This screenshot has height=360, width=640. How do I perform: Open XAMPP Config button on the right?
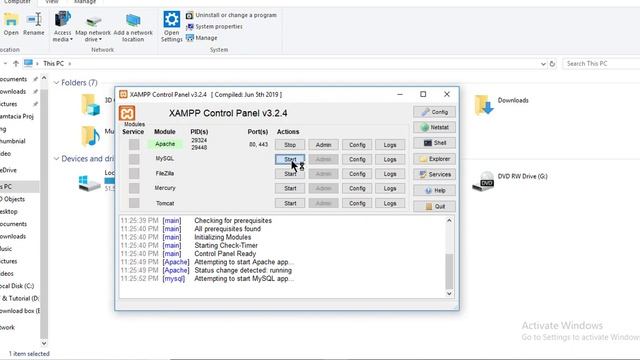point(434,112)
